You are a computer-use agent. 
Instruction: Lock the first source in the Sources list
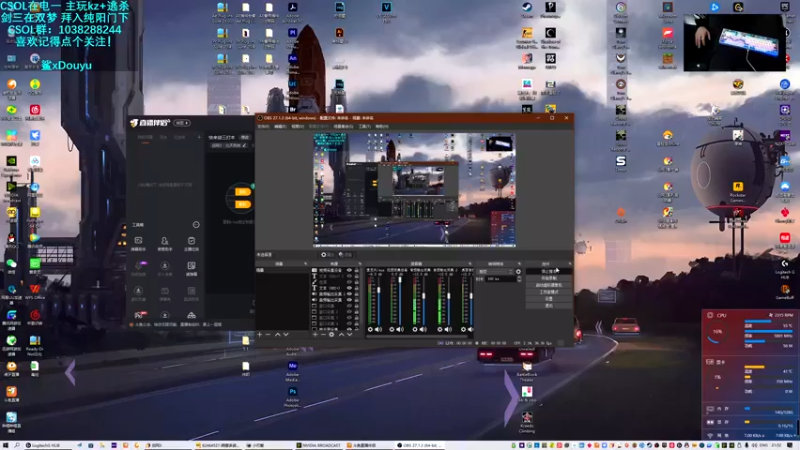359,271
